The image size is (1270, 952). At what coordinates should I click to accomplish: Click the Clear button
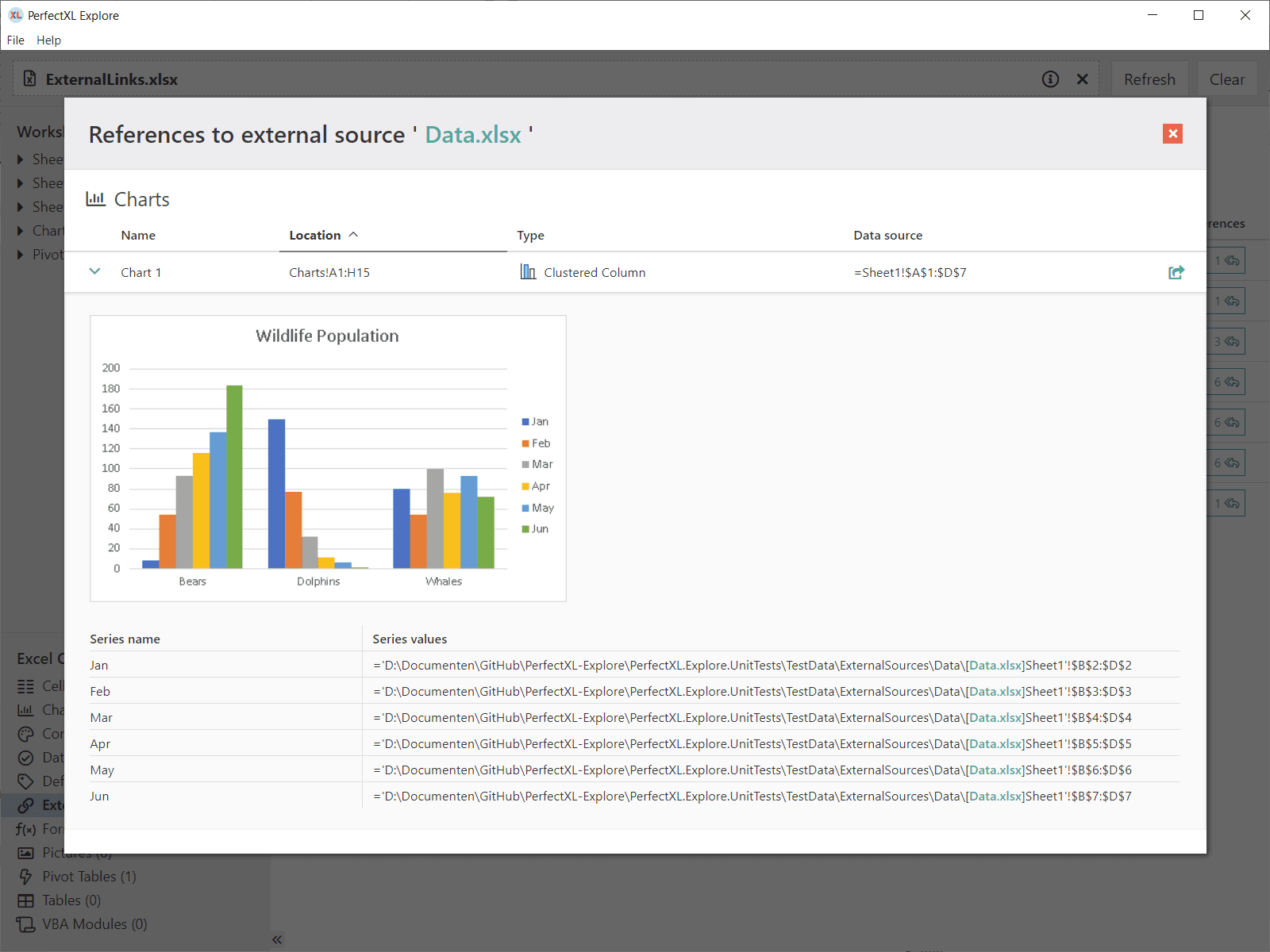point(1226,79)
